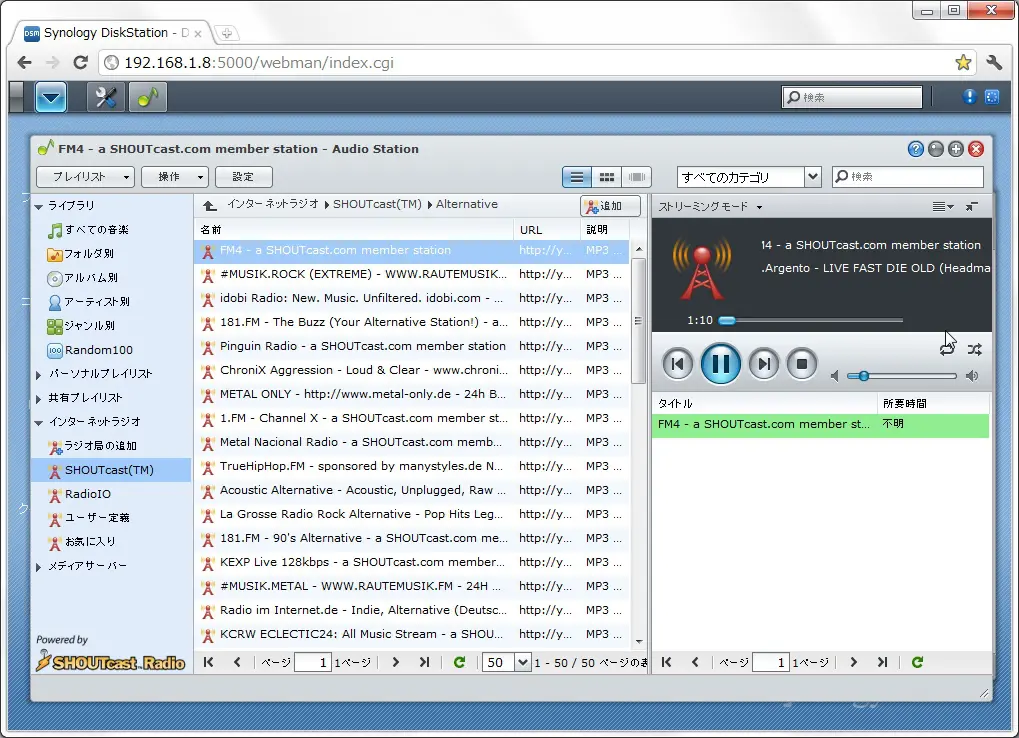Mute volume using small speaker icon
Viewport: 1019px width, 738px height.
coord(834,376)
